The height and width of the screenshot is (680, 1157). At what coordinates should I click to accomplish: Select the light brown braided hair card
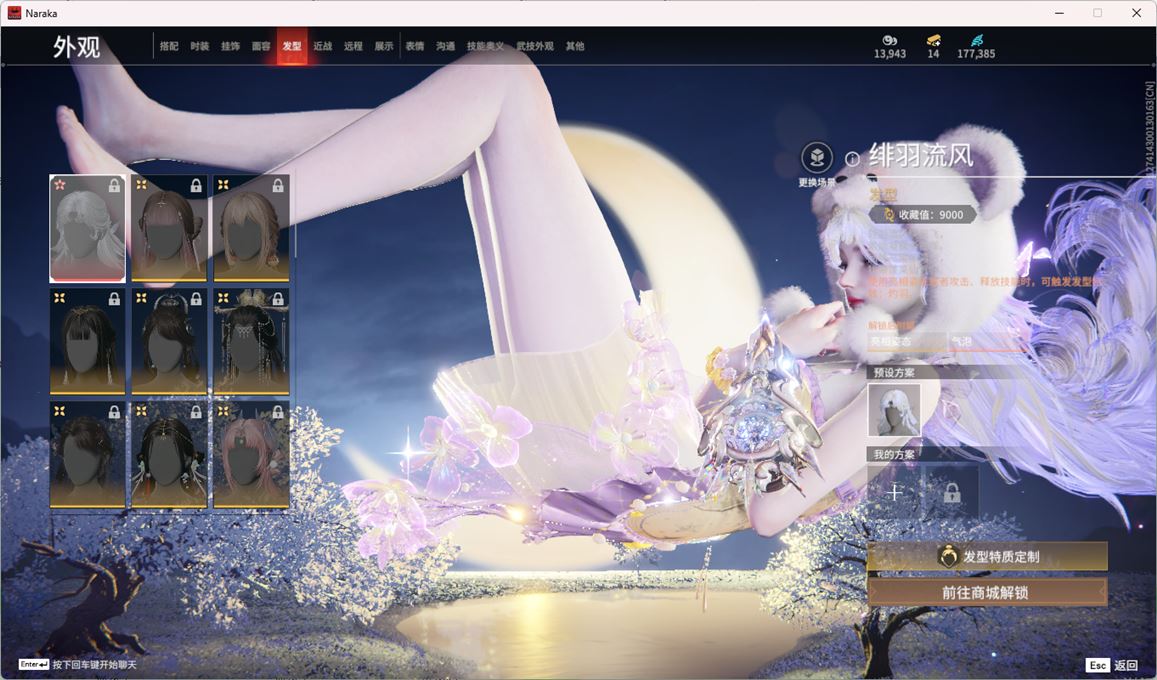[x=251, y=229]
